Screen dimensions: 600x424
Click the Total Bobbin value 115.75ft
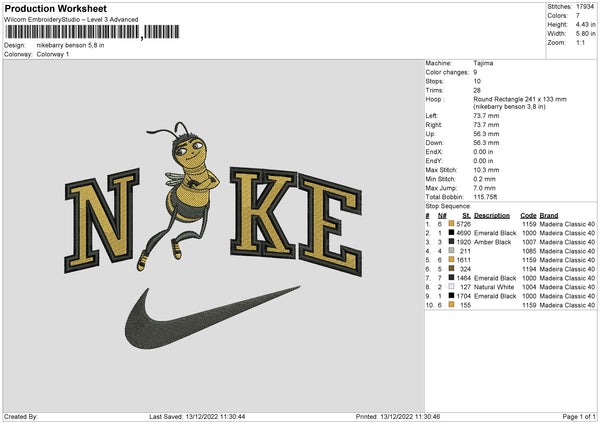[485, 197]
